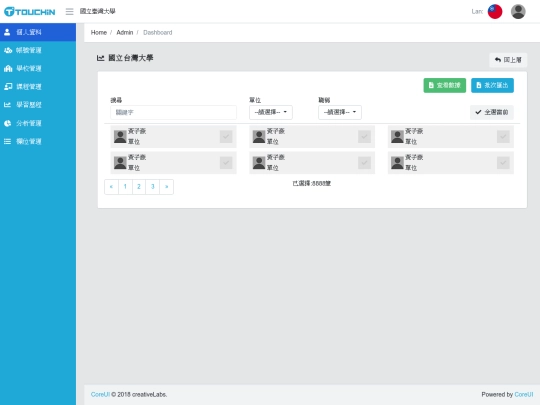Click the avatar on the top-middle person card
Viewport: 540px width, 405px height.
259,137
